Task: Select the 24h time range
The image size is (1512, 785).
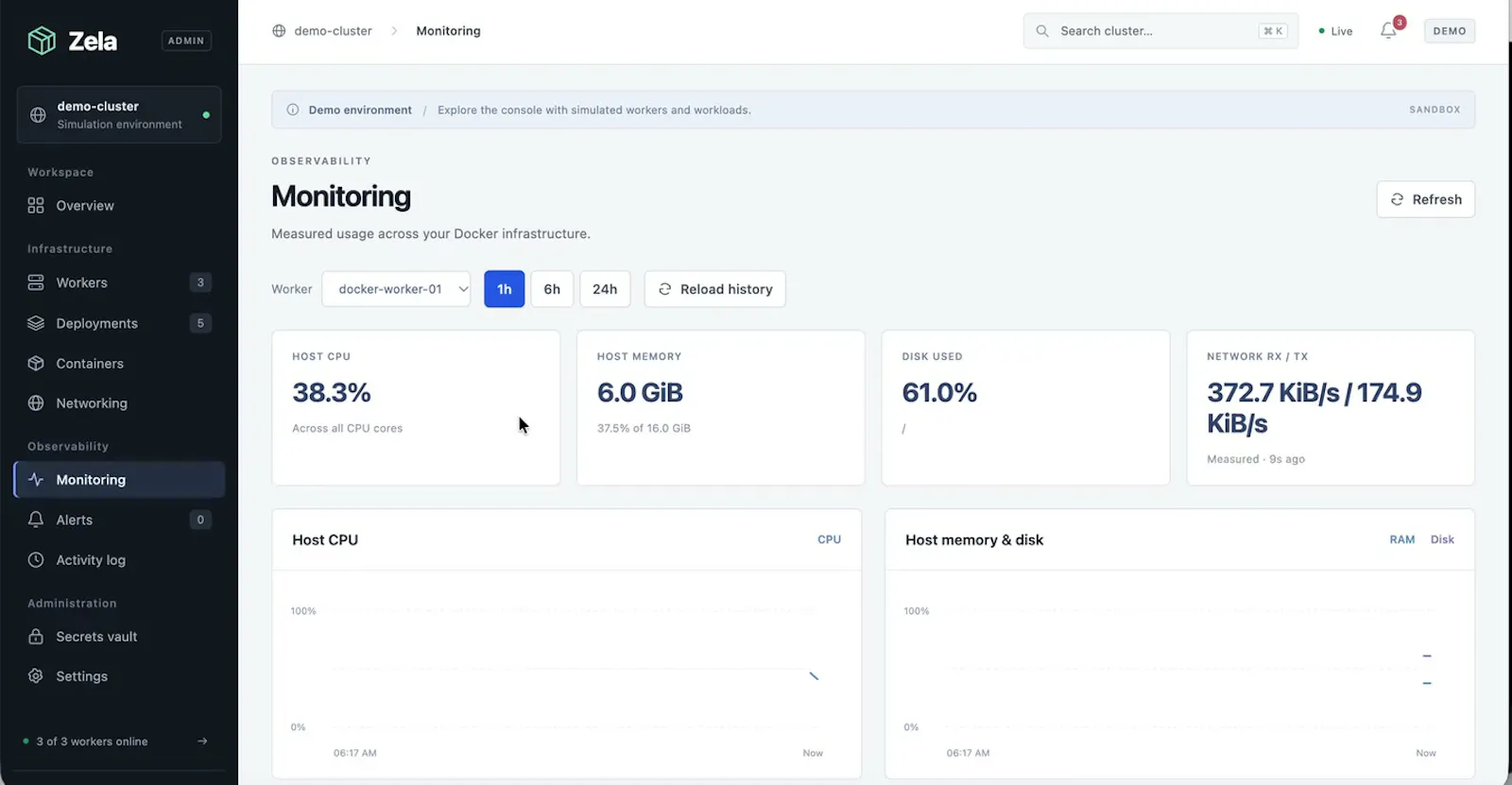Action: tap(605, 289)
